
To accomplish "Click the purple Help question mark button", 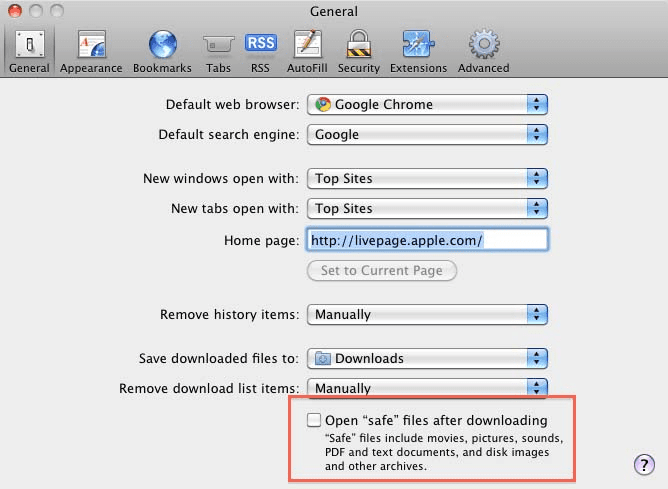I will [645, 464].
